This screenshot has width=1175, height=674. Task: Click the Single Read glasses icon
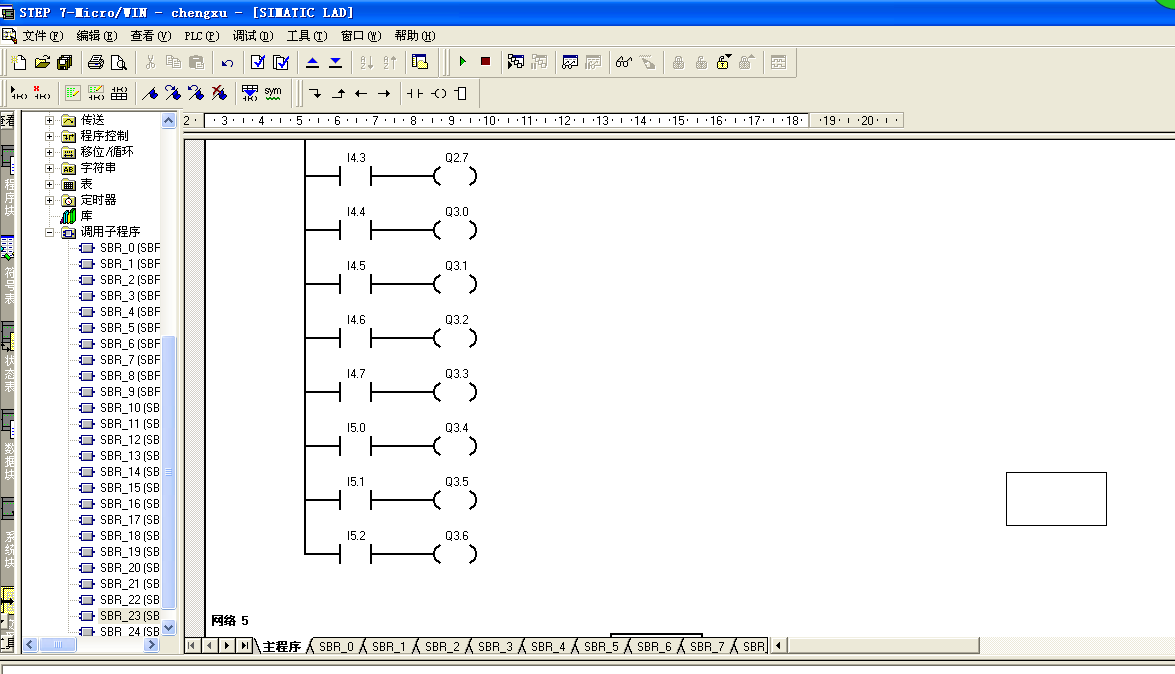coord(623,62)
